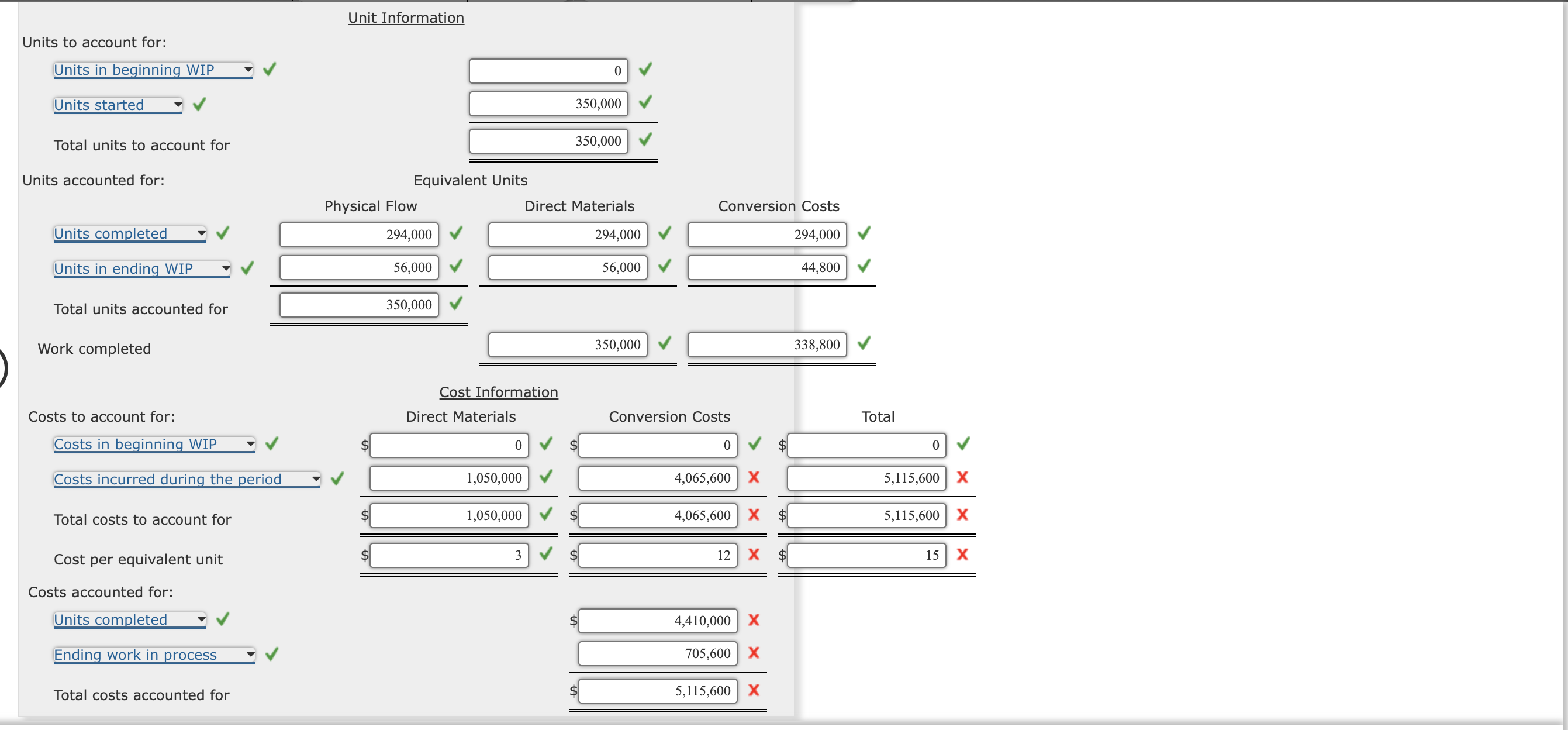Click the green check beside work completed 338,800
Screen dimensions: 1568x730
pos(864,343)
